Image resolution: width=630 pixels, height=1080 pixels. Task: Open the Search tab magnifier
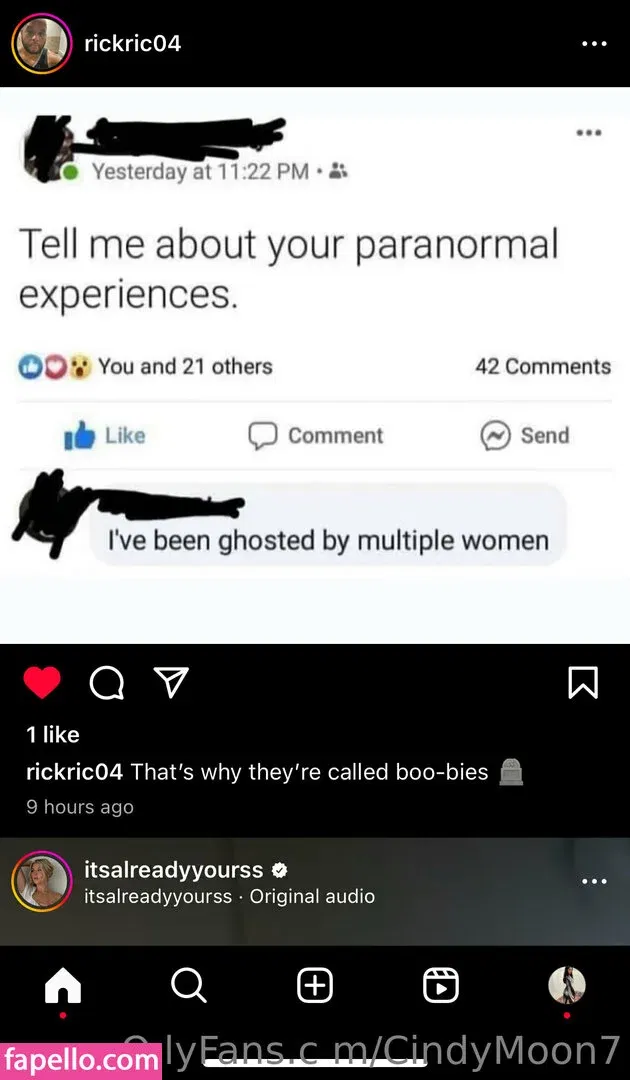pyautogui.click(x=188, y=986)
